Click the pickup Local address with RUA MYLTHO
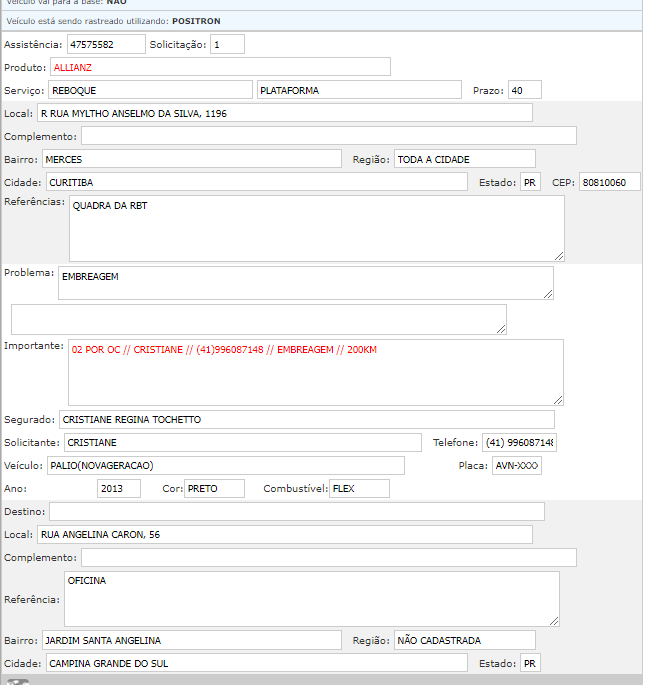Screen dimensions: 645x685 pos(284,113)
